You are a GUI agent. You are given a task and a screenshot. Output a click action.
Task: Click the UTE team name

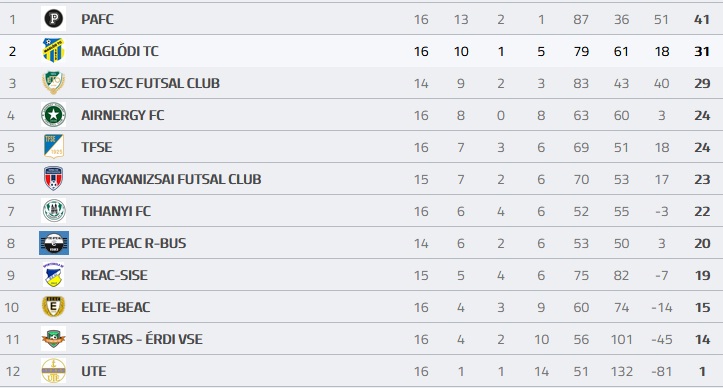94,371
